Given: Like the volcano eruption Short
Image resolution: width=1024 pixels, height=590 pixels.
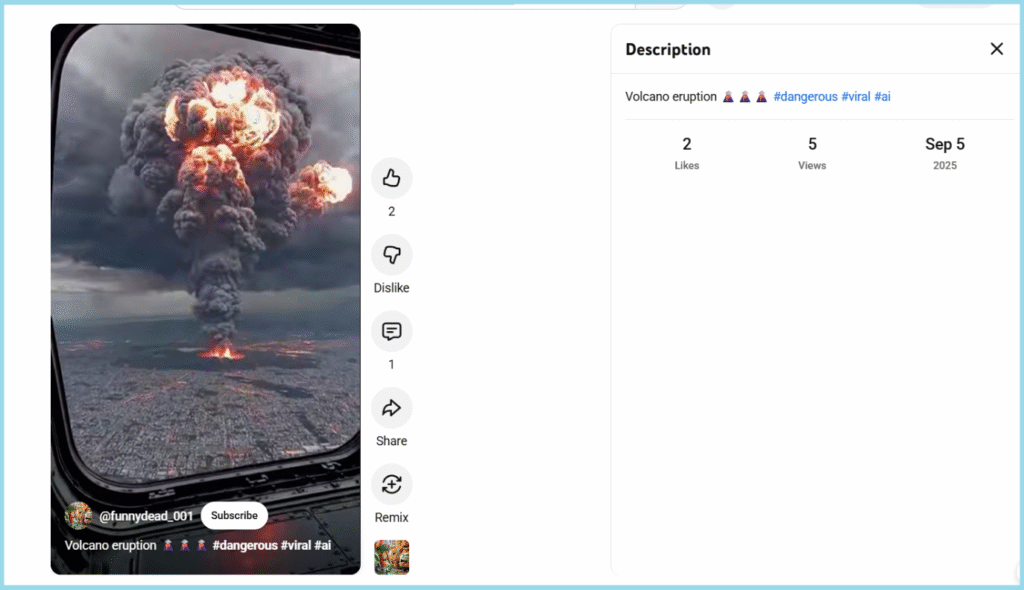Looking at the screenshot, I should tap(391, 179).
